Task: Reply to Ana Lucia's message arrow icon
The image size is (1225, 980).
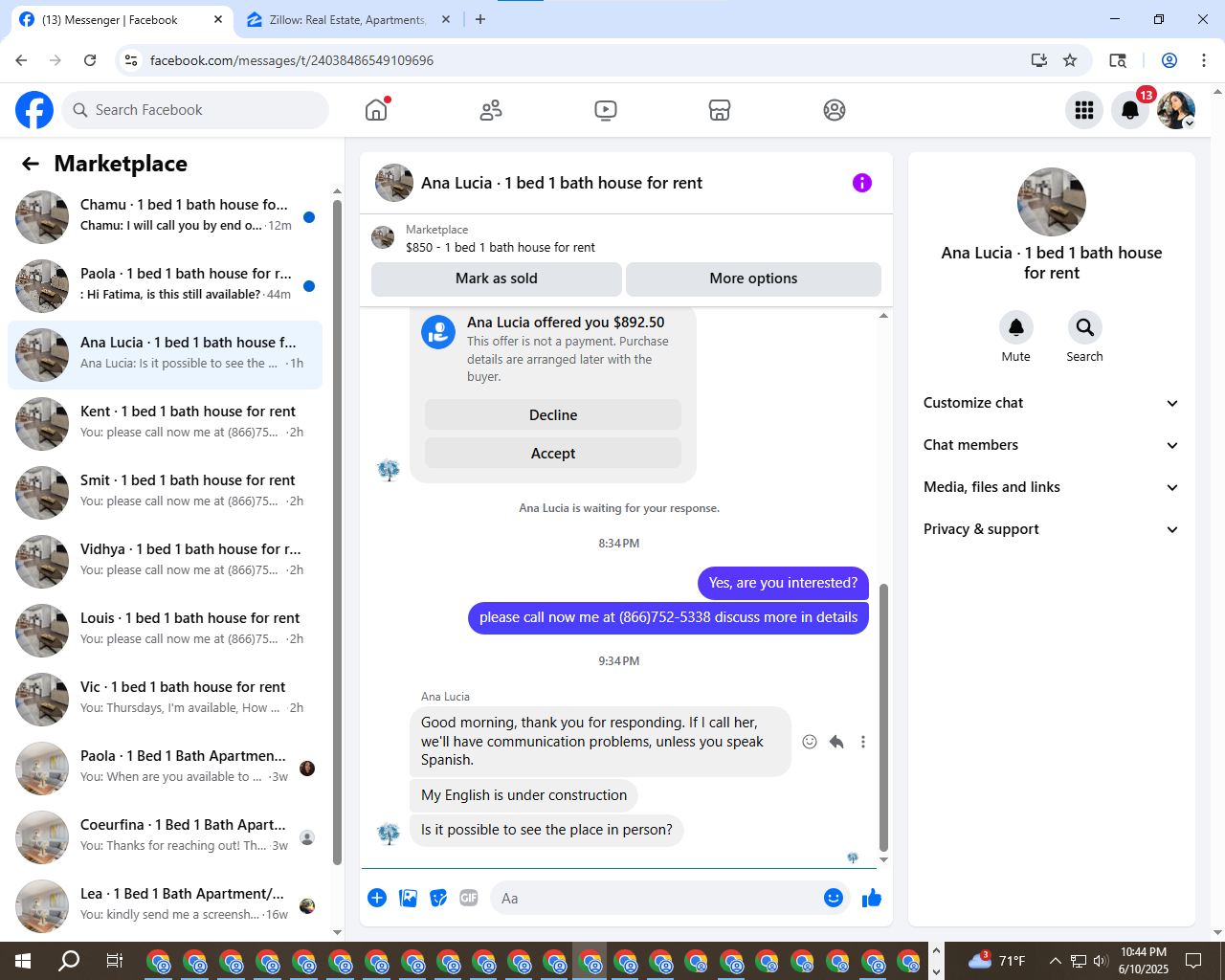Action: tap(836, 742)
